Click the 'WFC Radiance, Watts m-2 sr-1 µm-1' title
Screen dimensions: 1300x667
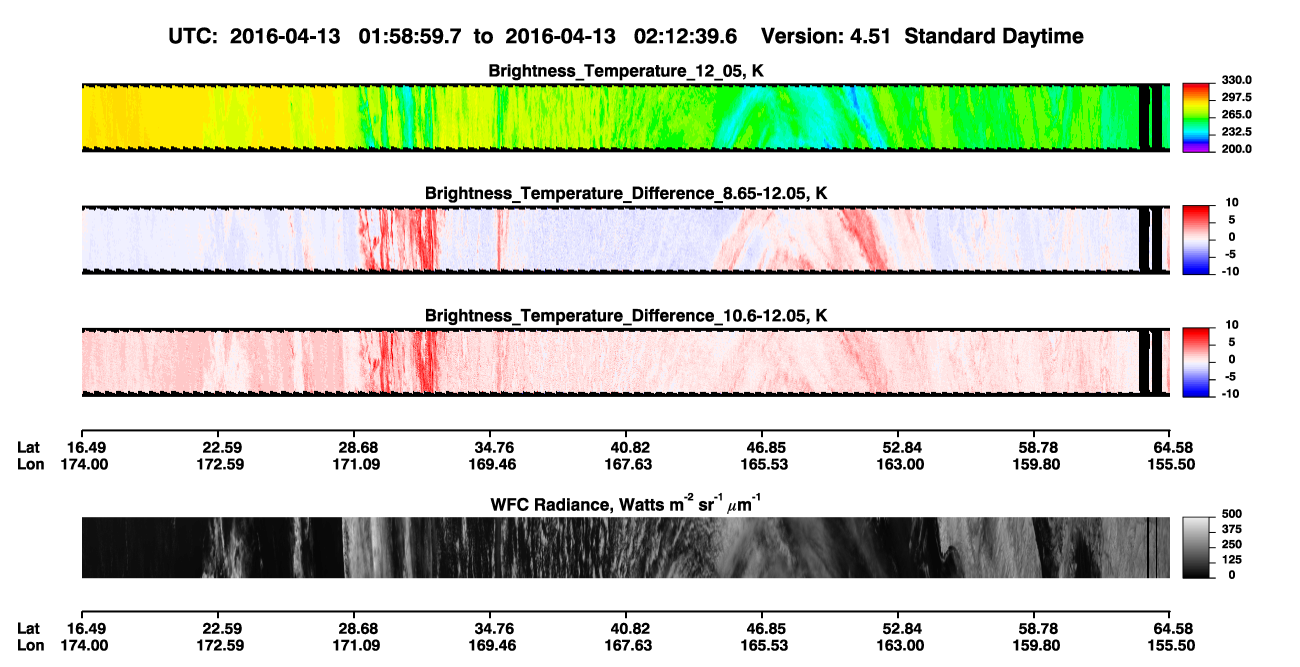tap(626, 503)
